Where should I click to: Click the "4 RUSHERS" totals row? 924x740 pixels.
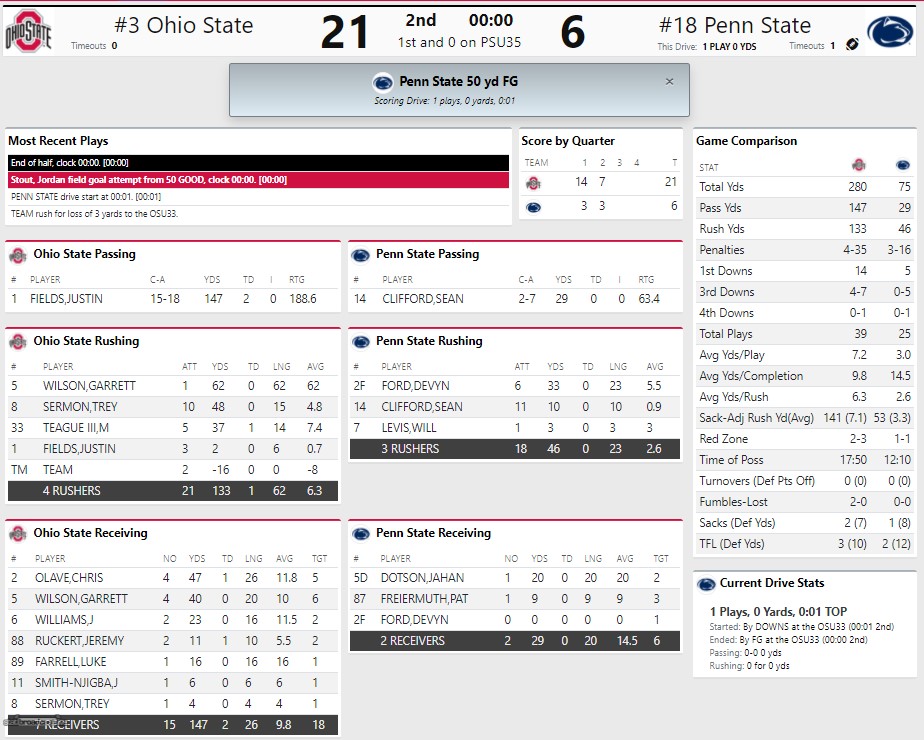(x=173, y=491)
